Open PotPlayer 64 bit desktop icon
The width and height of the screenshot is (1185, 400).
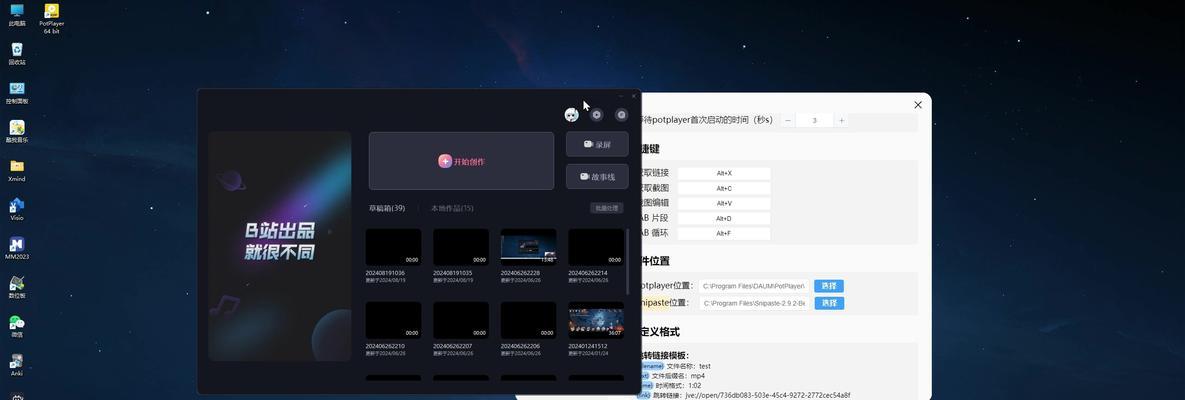tap(51, 18)
